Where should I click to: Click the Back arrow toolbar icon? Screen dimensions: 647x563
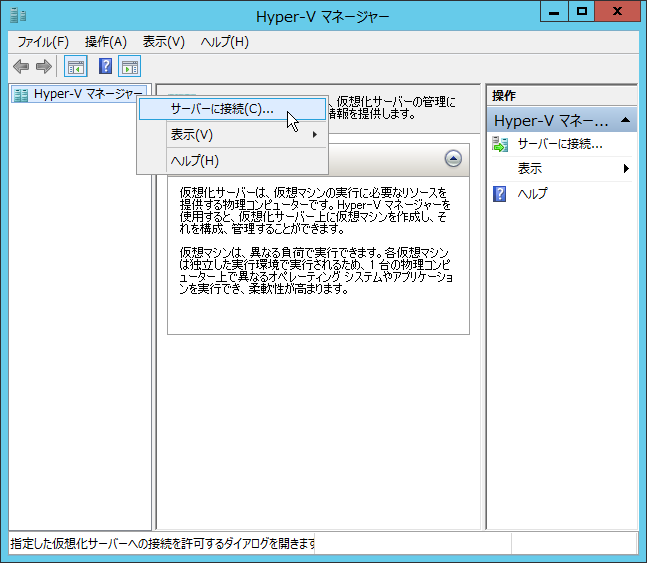[x=21, y=66]
